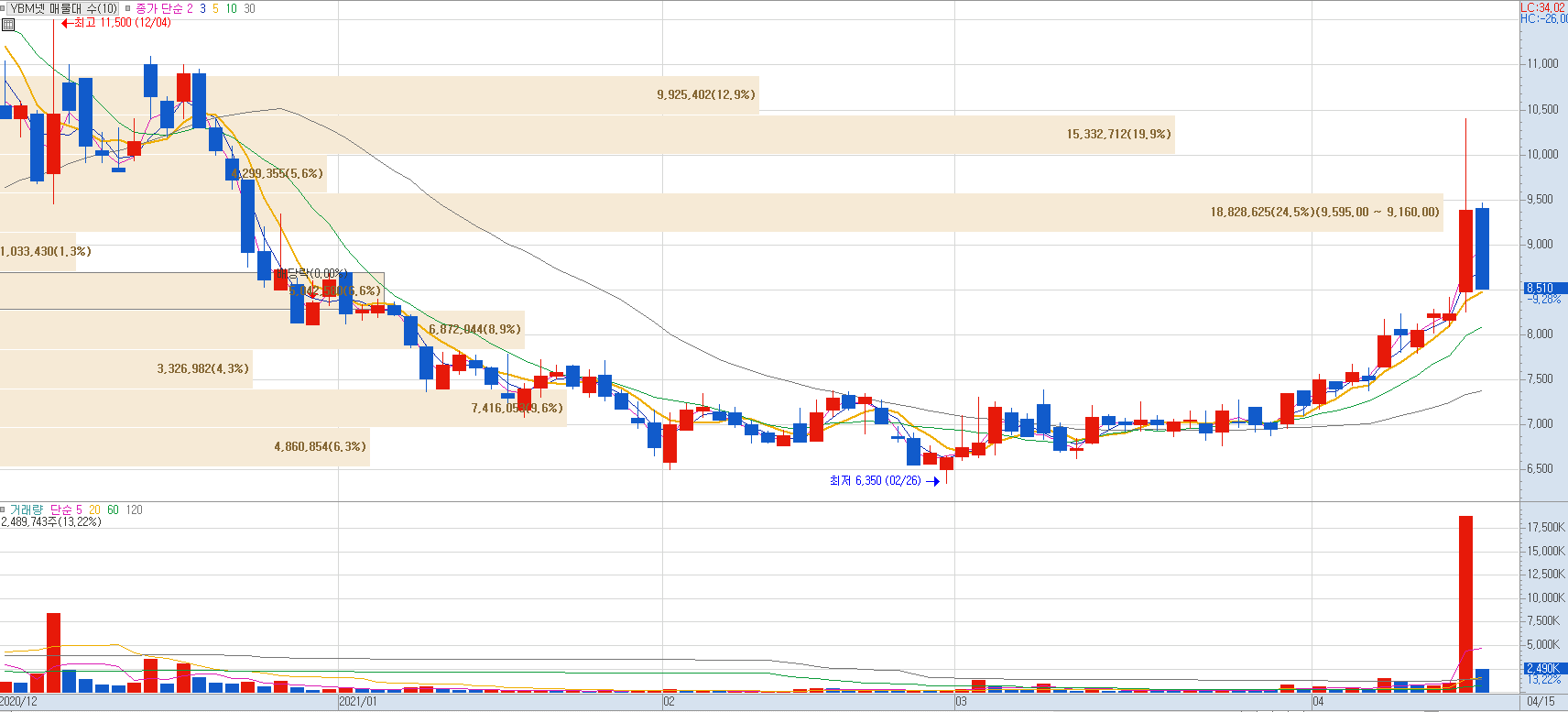The height and width of the screenshot is (712, 1568).
Task: Click the 6,500 price axis label
Action: [x=1540, y=468]
